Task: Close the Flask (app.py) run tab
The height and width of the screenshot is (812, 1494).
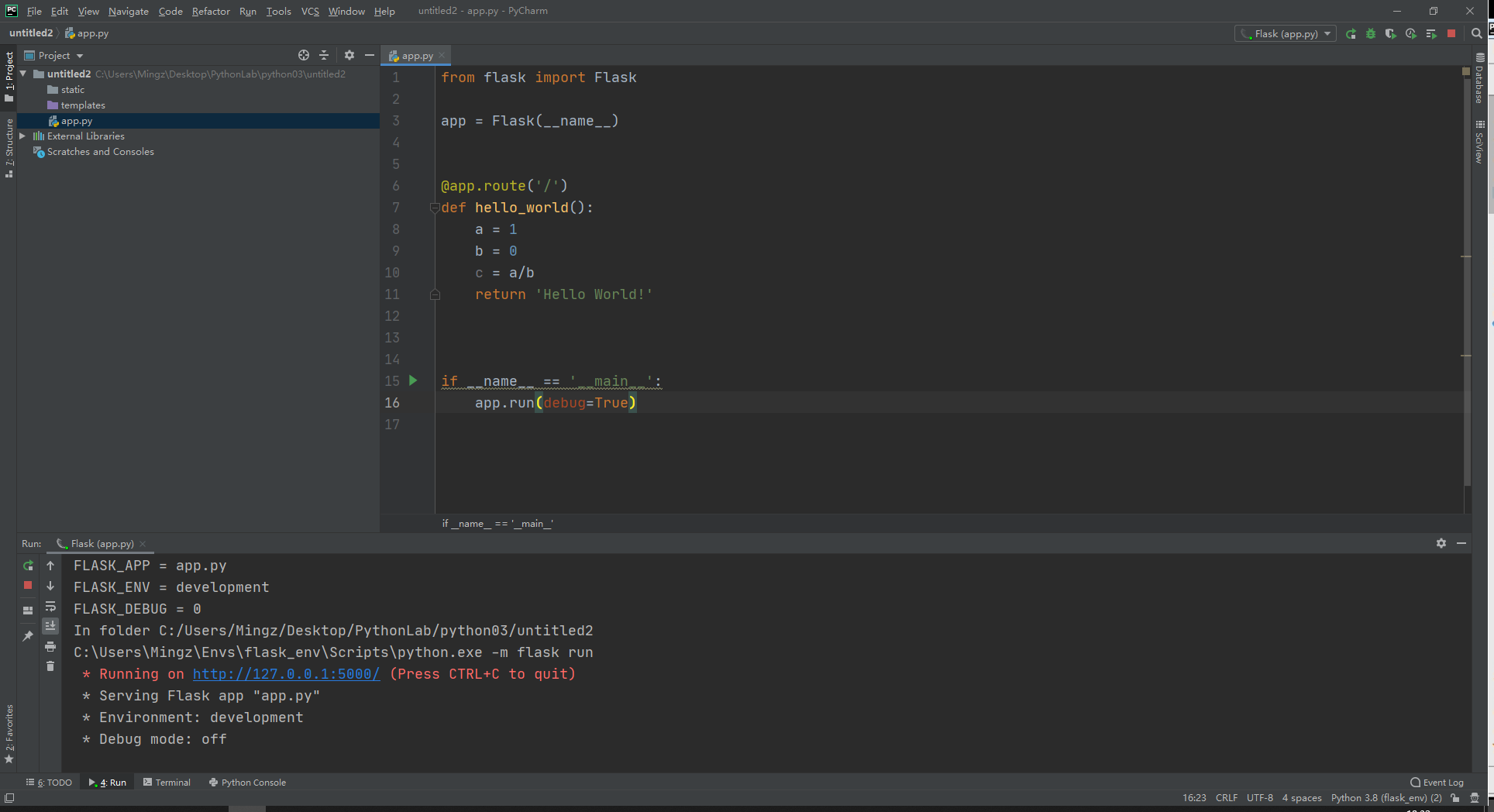Action: [143, 544]
